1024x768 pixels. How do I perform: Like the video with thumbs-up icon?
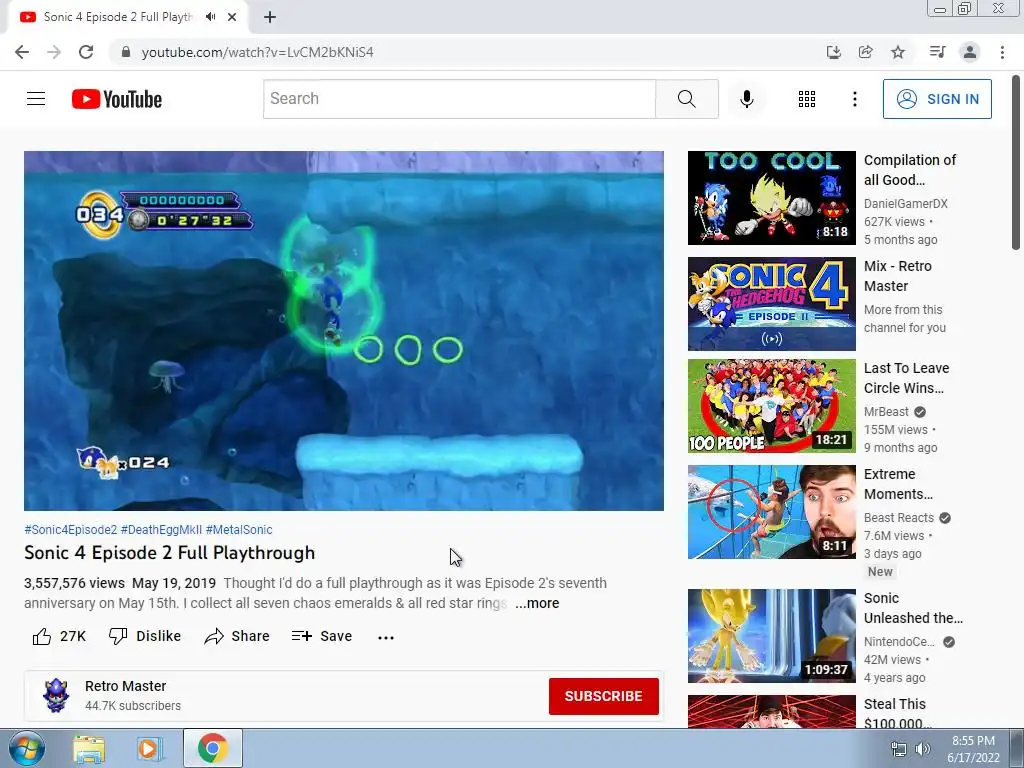(42, 636)
